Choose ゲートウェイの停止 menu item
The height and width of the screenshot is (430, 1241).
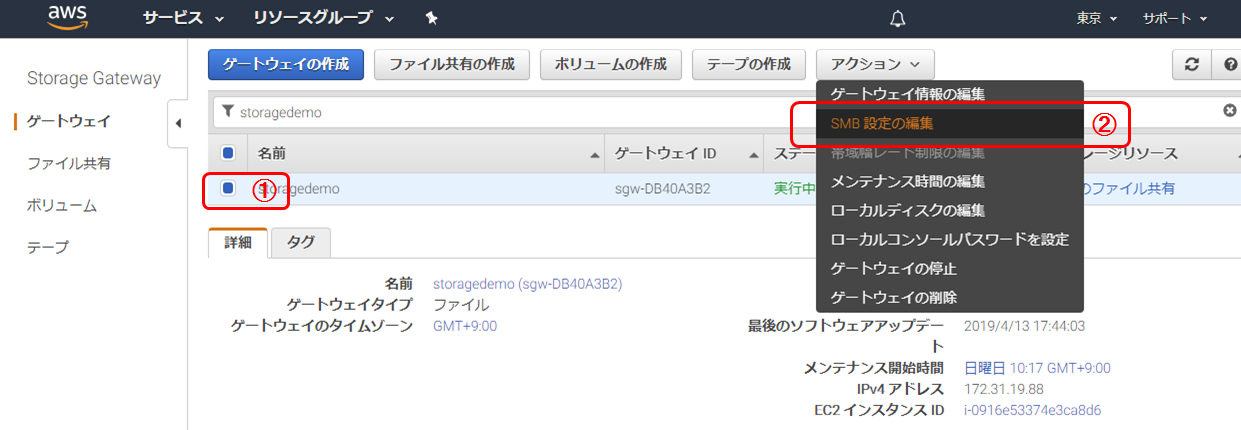pyautogui.click(x=950, y=269)
